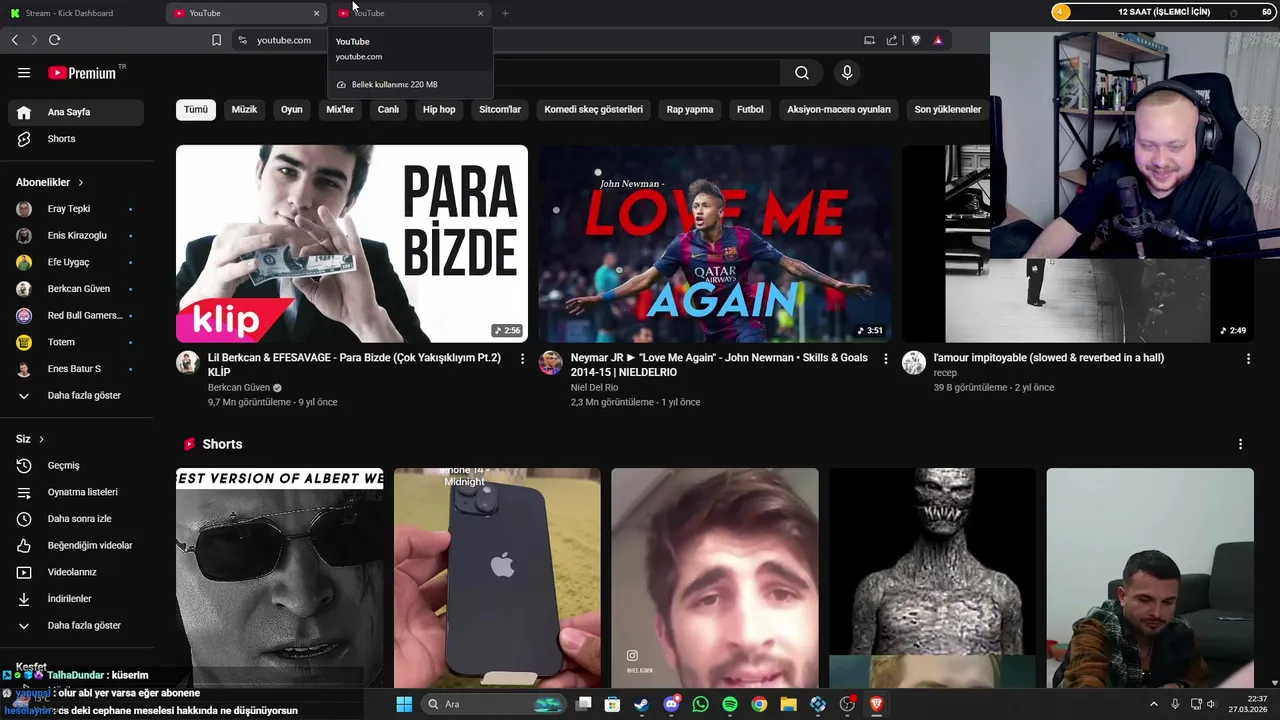
Task: Open Spotify from the taskbar
Action: click(x=730, y=704)
